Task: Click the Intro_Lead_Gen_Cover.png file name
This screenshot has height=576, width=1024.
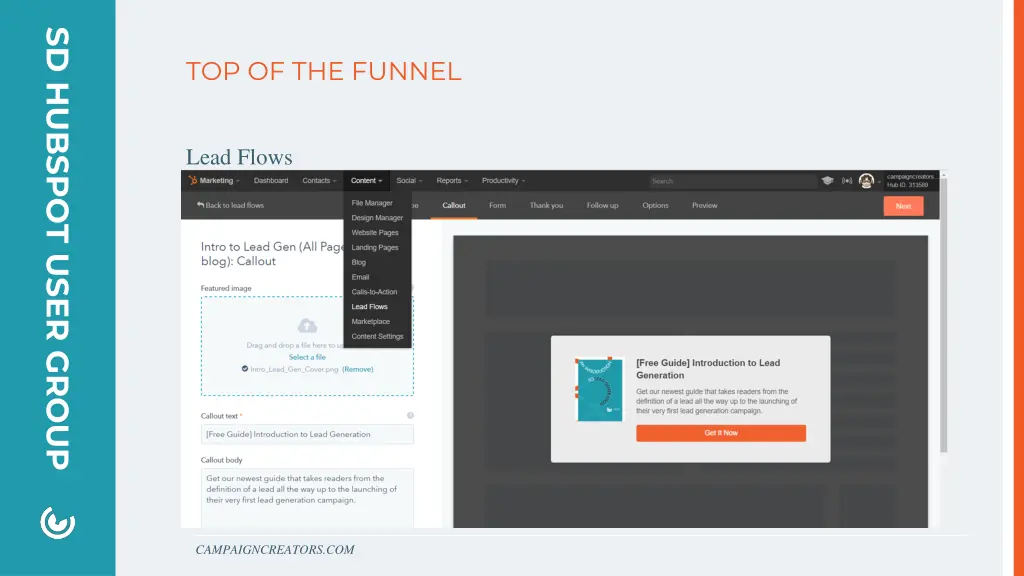Action: point(295,370)
